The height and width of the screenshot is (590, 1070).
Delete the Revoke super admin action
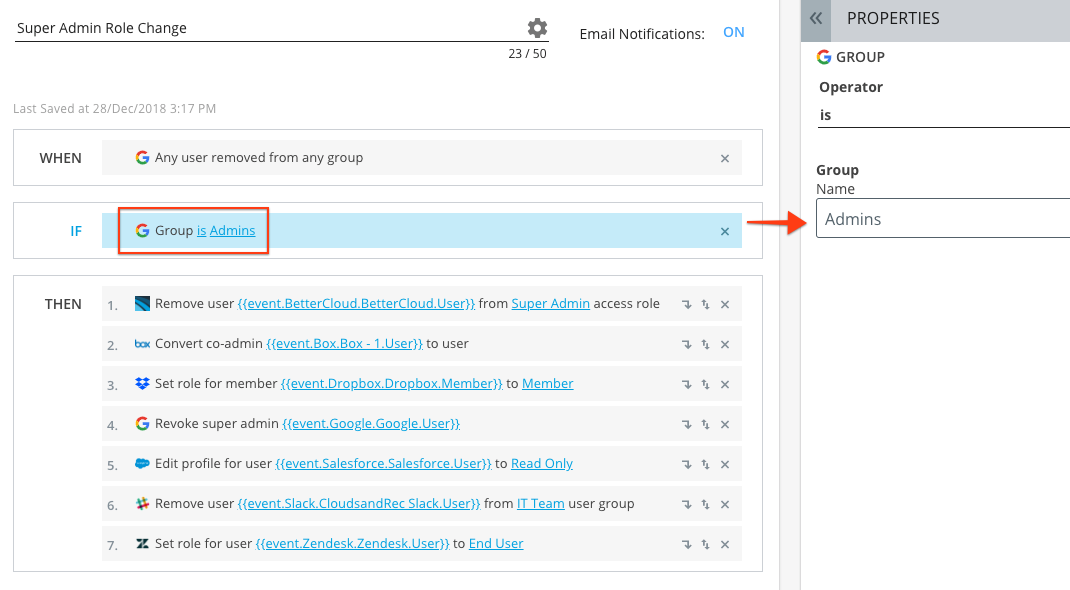pos(725,425)
